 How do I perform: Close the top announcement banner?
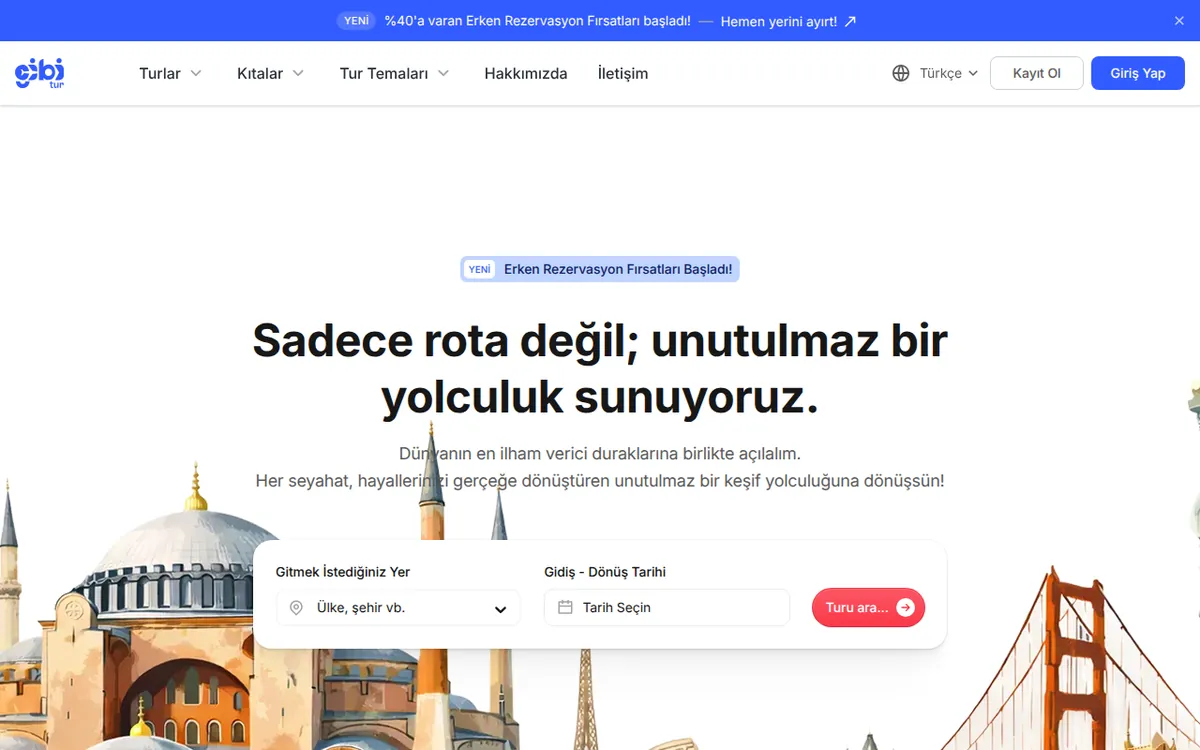(x=1179, y=21)
